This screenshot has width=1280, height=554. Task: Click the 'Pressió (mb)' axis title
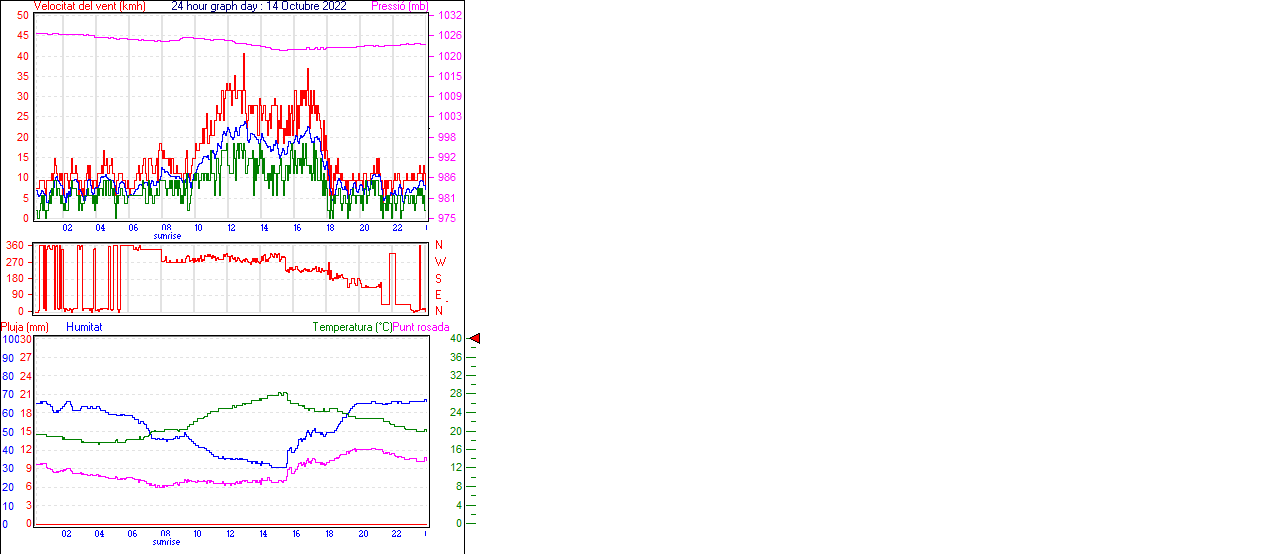click(x=398, y=6)
